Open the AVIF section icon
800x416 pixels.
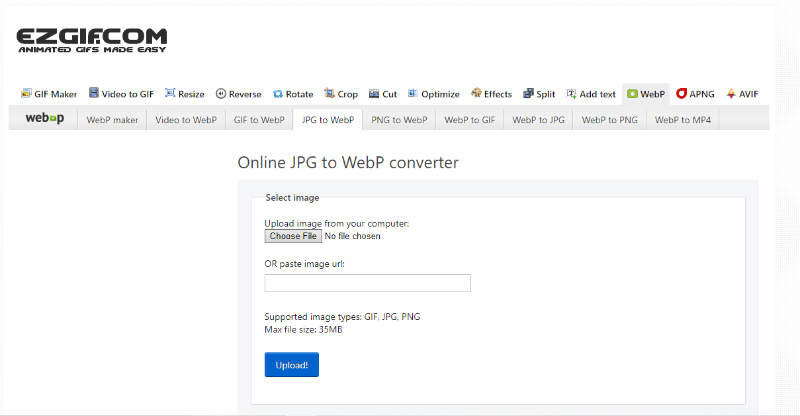(x=731, y=93)
